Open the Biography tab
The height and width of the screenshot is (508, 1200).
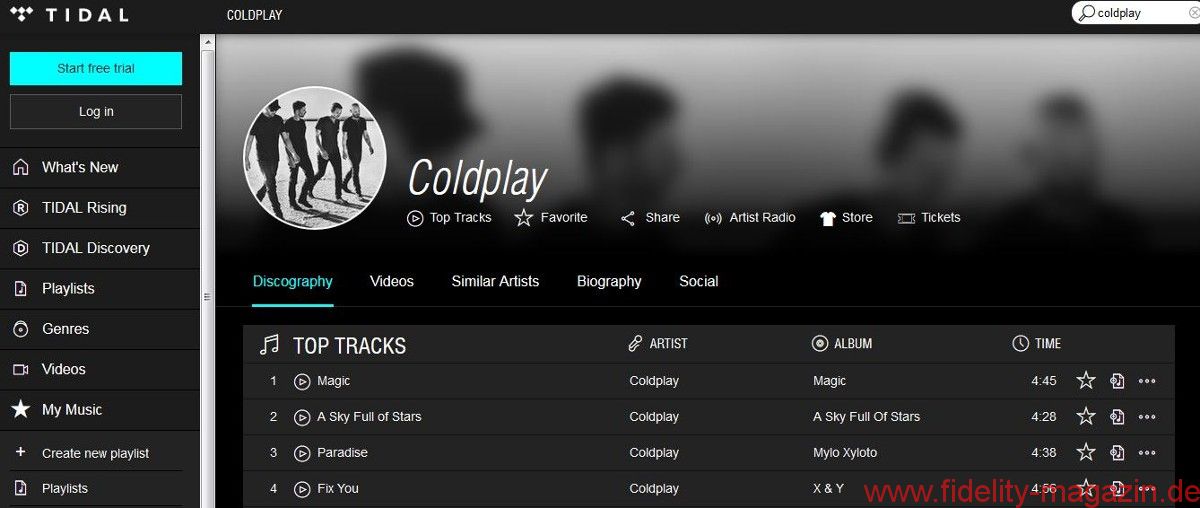[609, 281]
